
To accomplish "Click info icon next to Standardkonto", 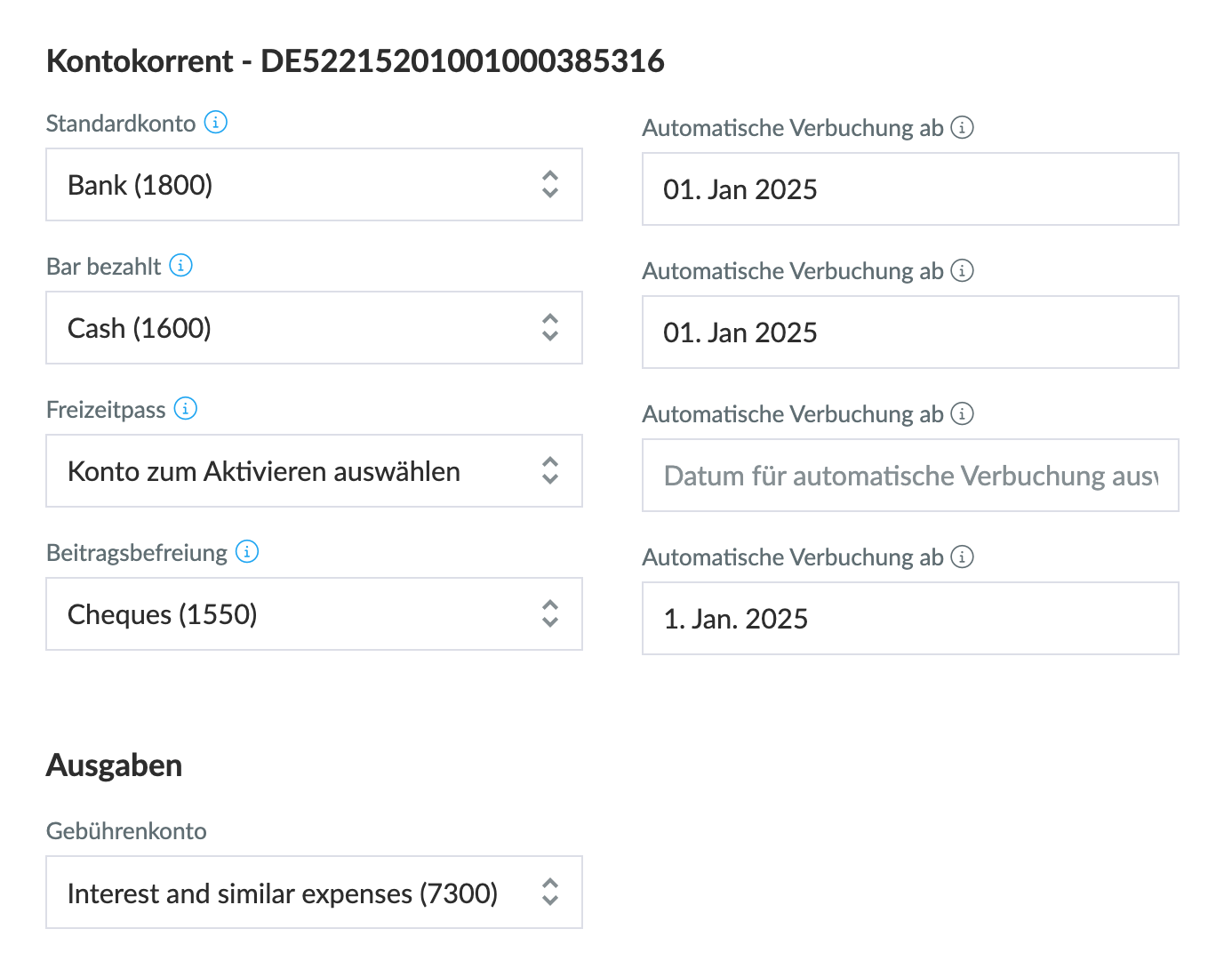I will click(x=216, y=122).
